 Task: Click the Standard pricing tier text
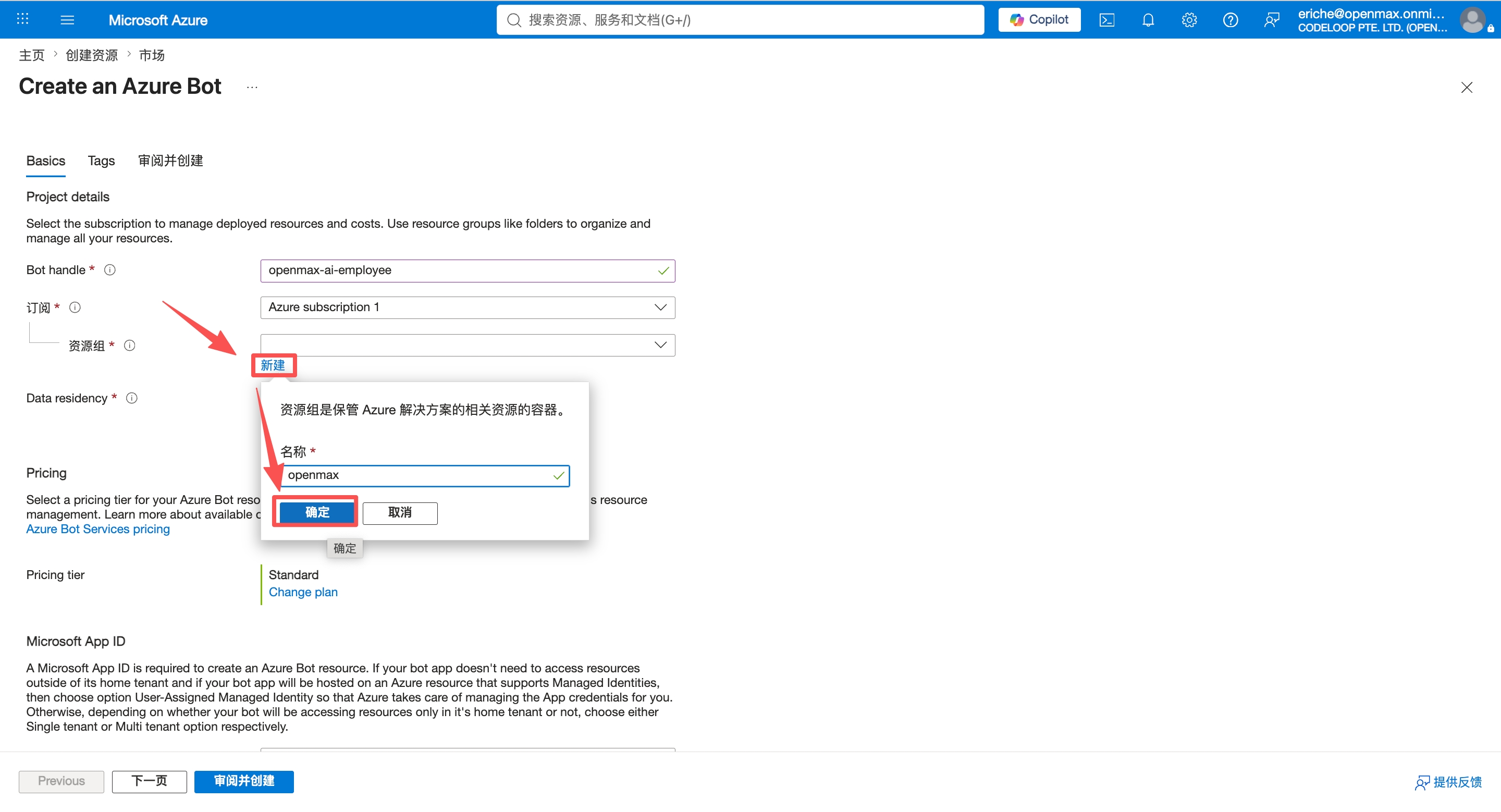(293, 575)
